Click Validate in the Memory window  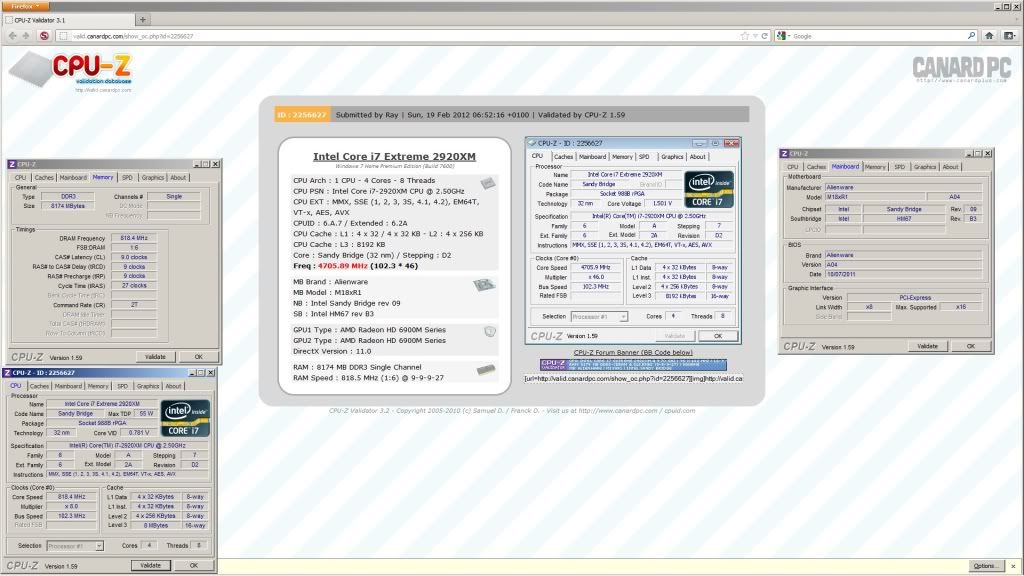tap(155, 357)
